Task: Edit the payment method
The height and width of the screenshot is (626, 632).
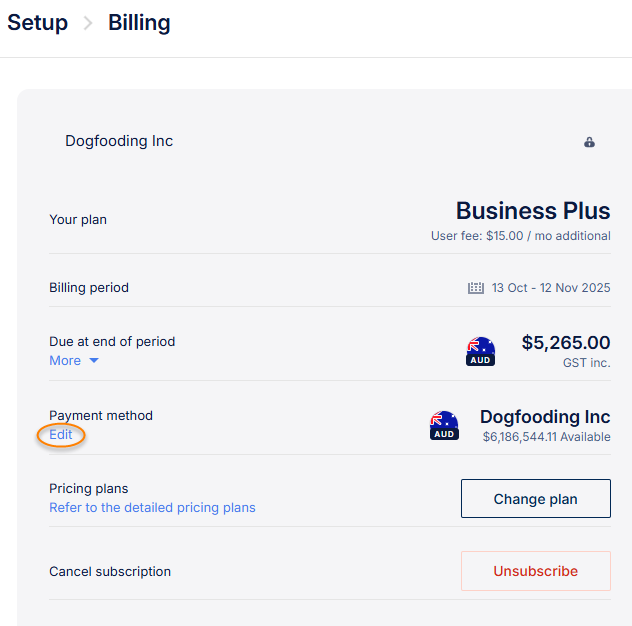Action: coord(61,435)
